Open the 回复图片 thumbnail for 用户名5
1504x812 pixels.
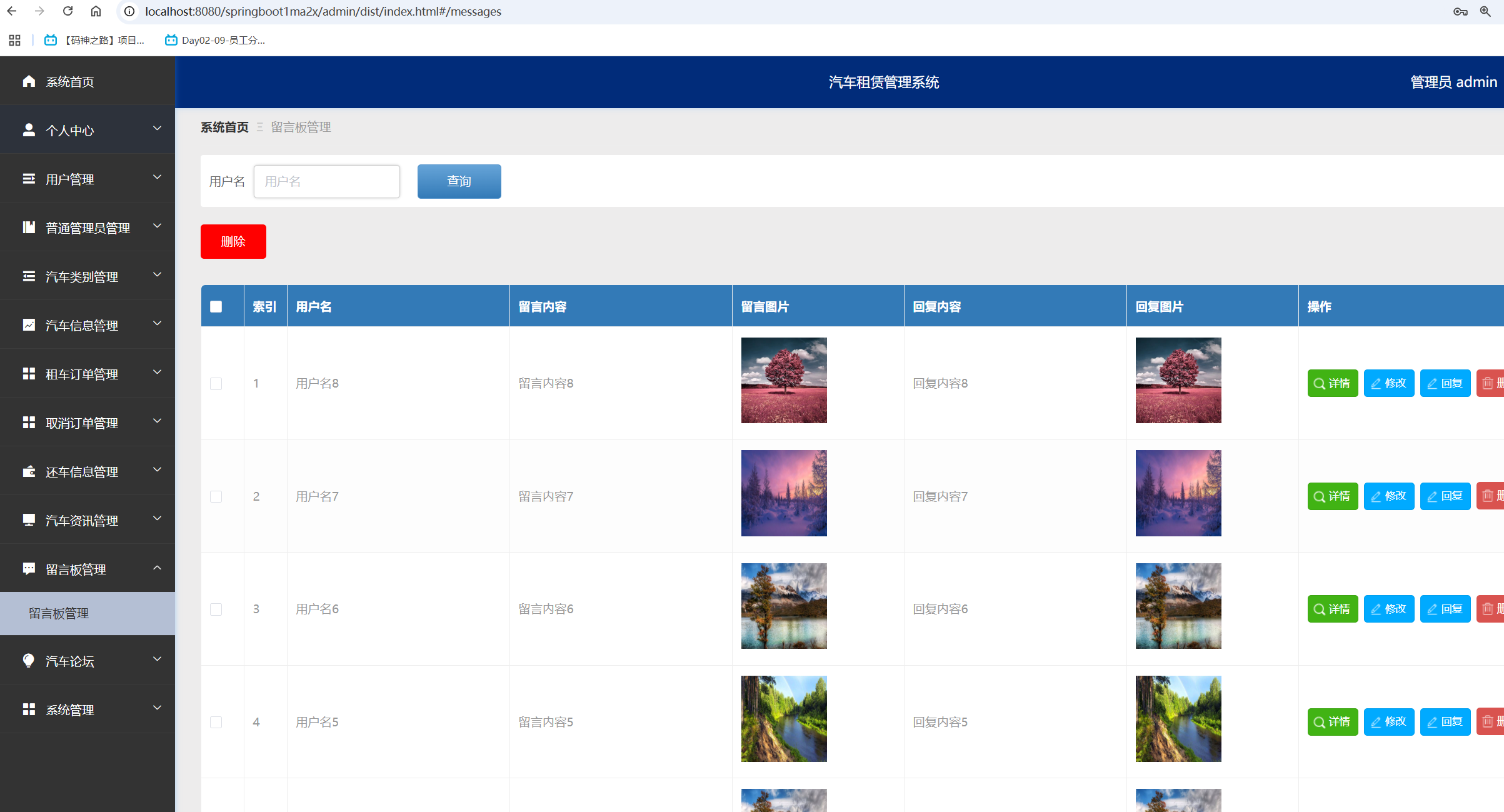(1178, 719)
